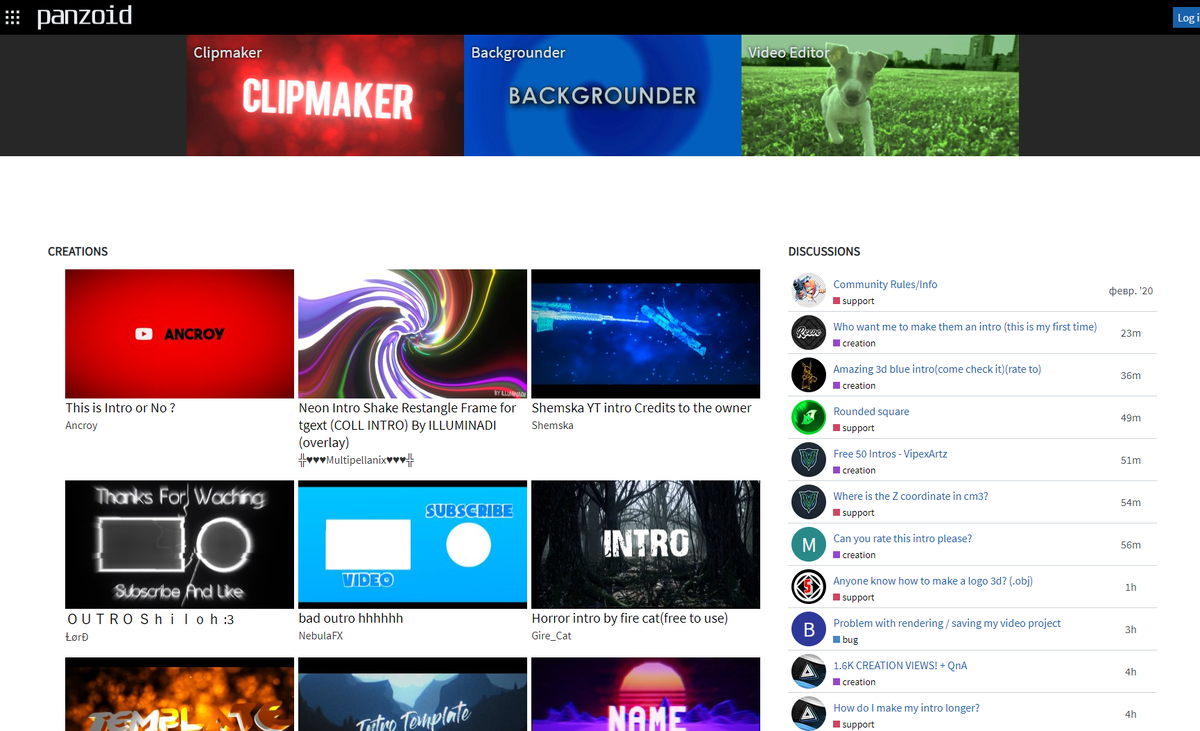Open the CREATIONS section heading
1200x731 pixels.
click(78, 252)
